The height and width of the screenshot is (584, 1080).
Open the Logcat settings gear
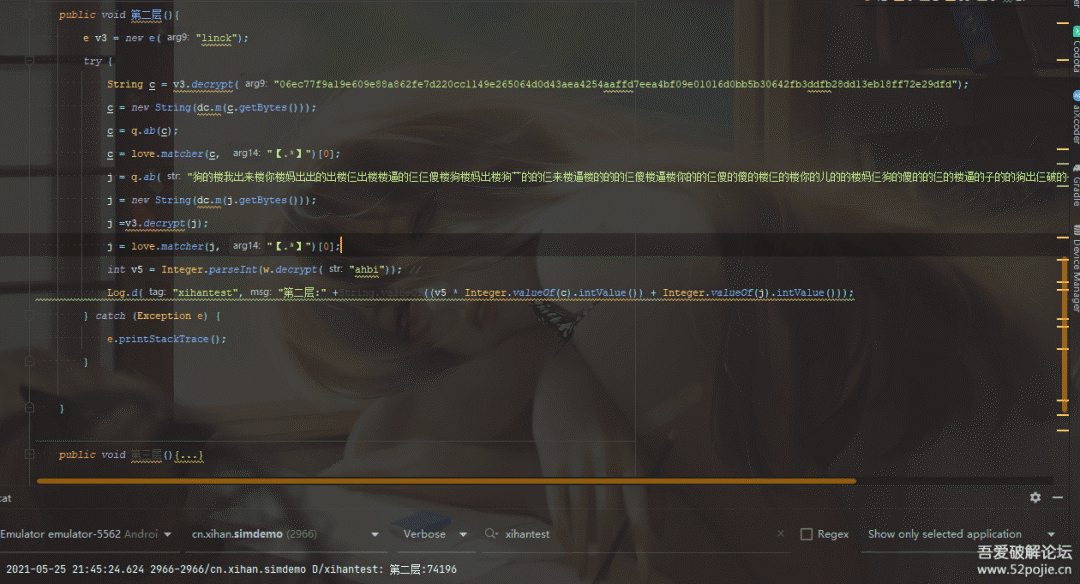tap(1035, 497)
